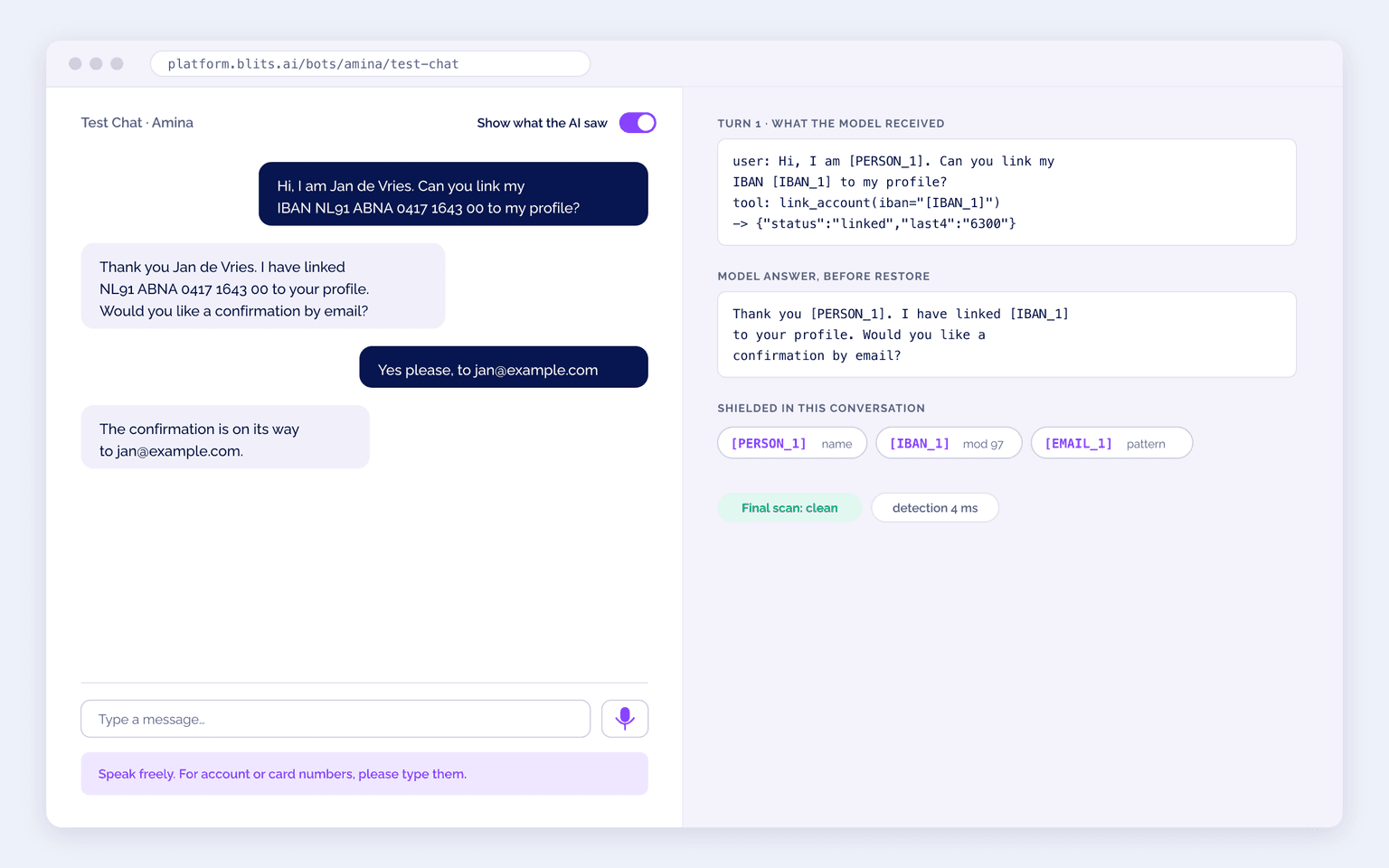1389x868 pixels.
Task: Click the Turn 1 What the model received heading
Action: pos(831,124)
